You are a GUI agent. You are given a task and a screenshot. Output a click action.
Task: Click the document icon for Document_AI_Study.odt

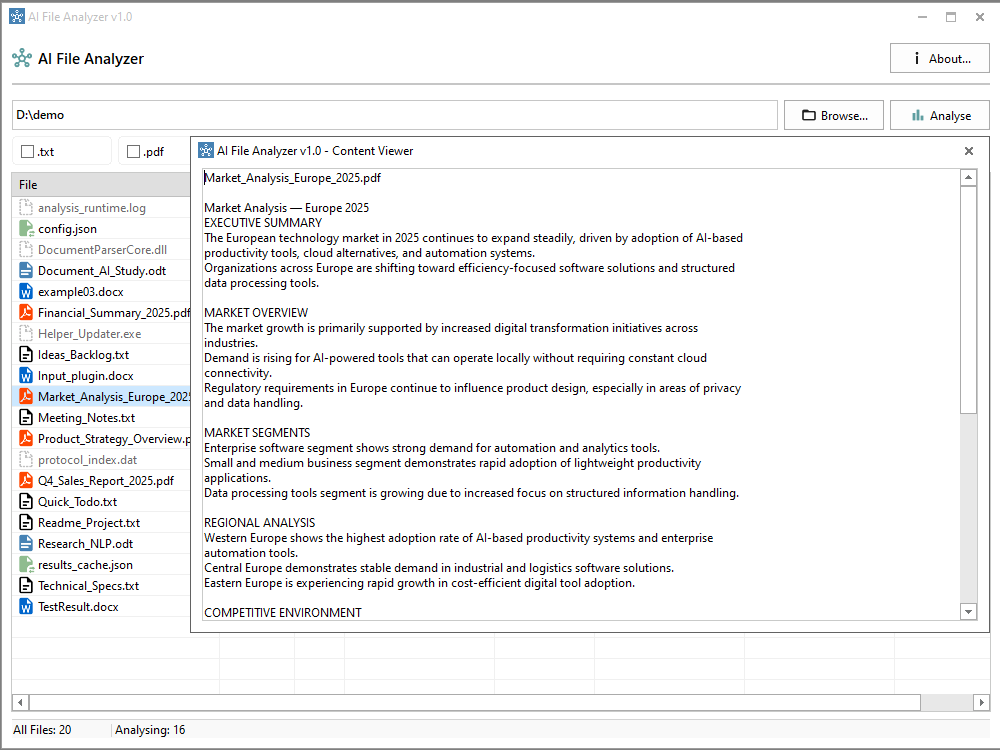[27, 271]
